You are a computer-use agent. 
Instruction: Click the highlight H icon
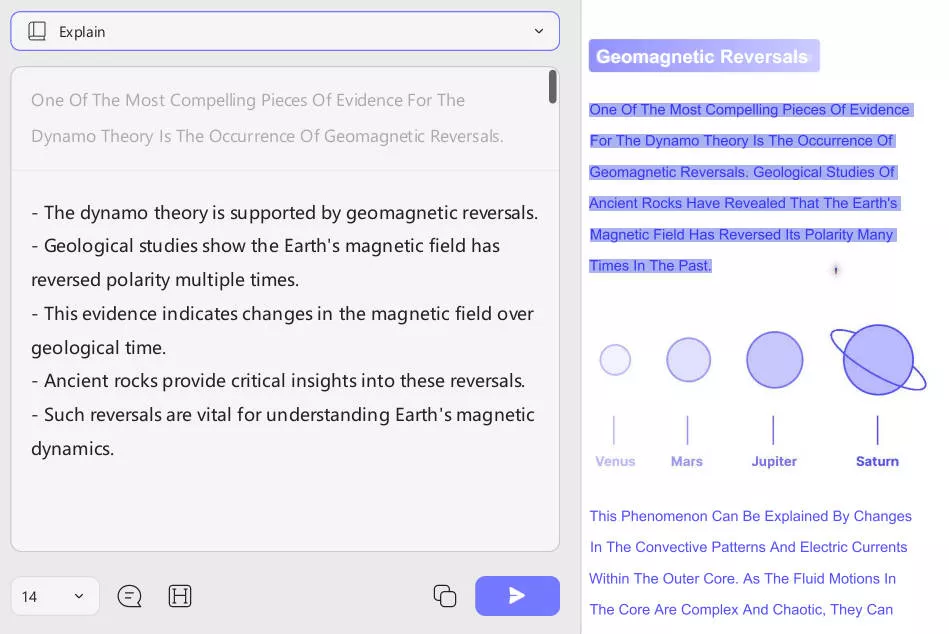180,596
